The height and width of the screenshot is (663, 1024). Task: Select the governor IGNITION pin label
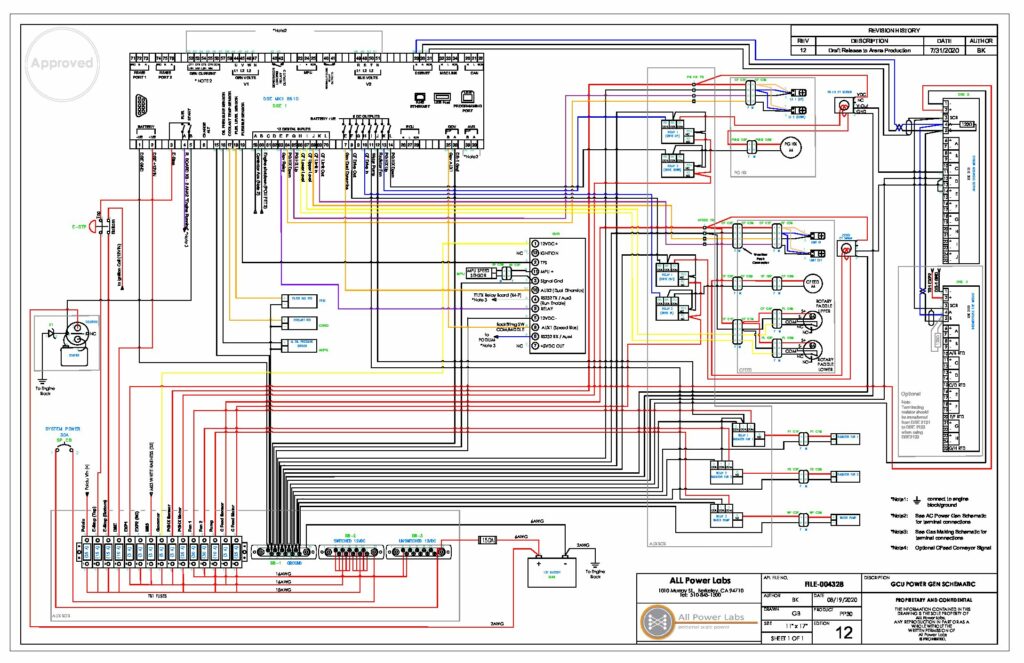(549, 253)
